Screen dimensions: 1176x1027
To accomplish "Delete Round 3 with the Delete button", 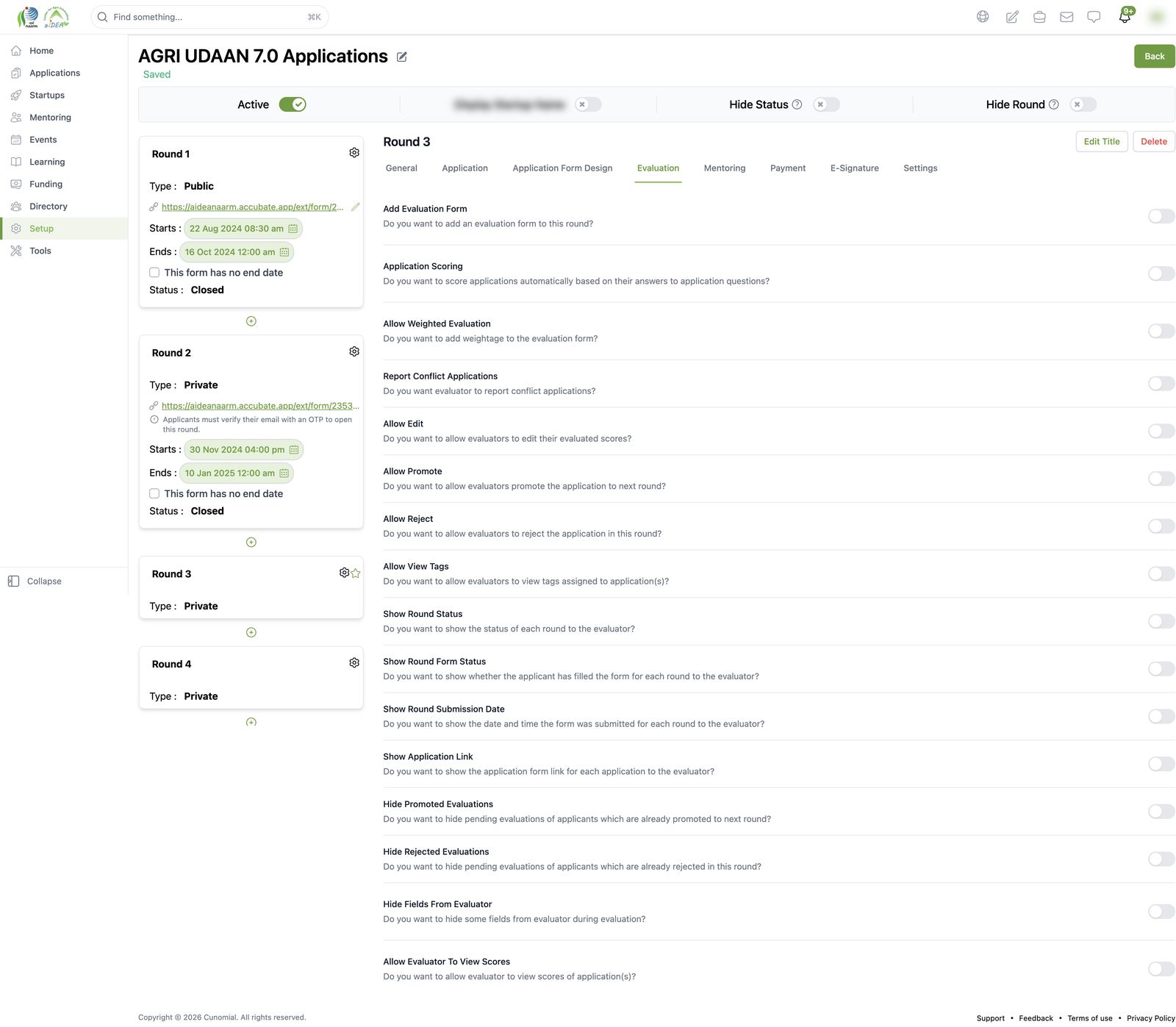I will 1154,142.
